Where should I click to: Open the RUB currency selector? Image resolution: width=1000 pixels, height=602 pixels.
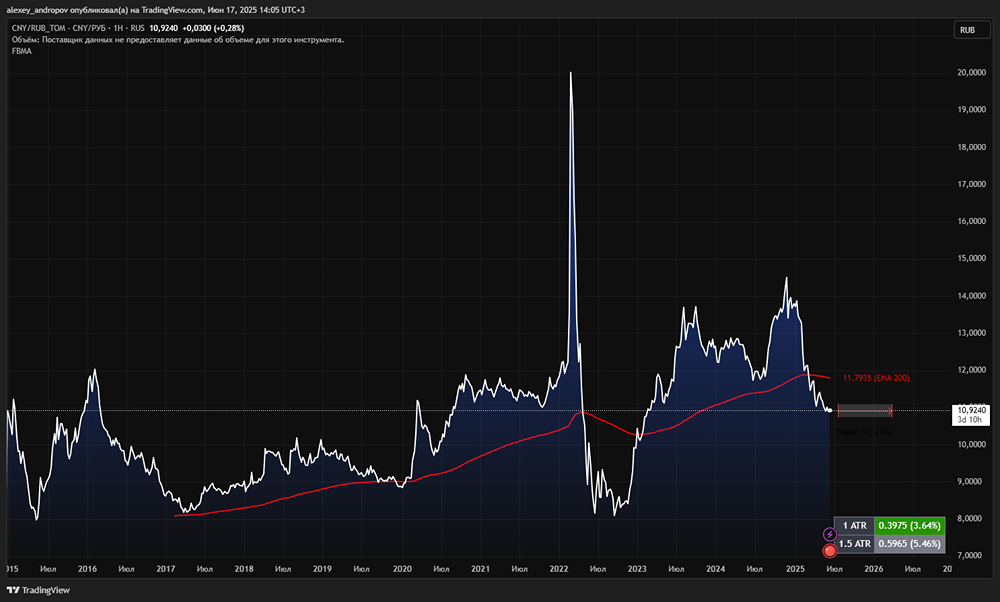click(971, 30)
